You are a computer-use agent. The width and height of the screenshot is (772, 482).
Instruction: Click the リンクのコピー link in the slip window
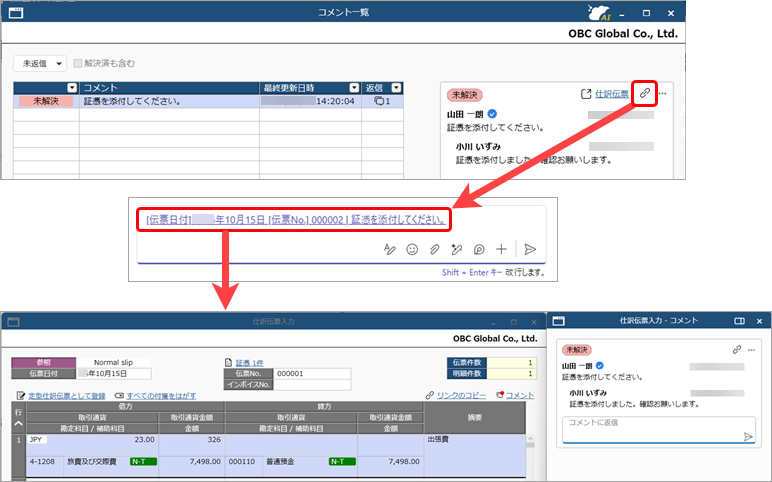pos(461,395)
